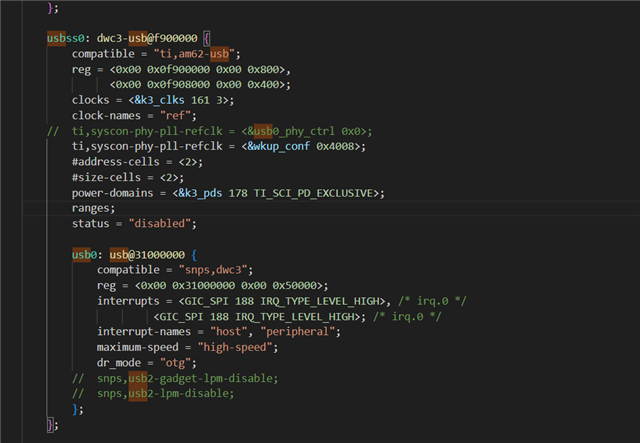Click the #address-cells property
The height and width of the screenshot is (443, 640).
116,162
